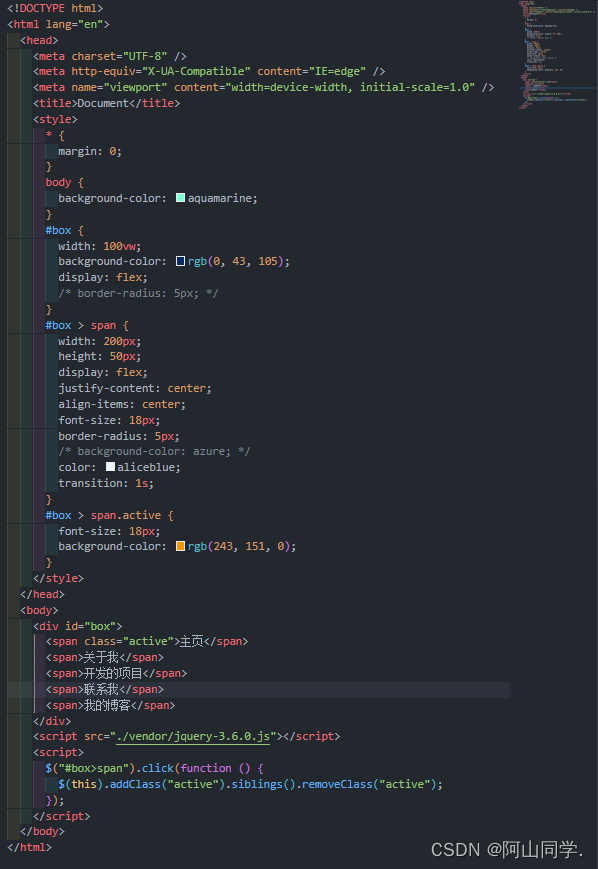Click the #box { selector line

(x=64, y=230)
